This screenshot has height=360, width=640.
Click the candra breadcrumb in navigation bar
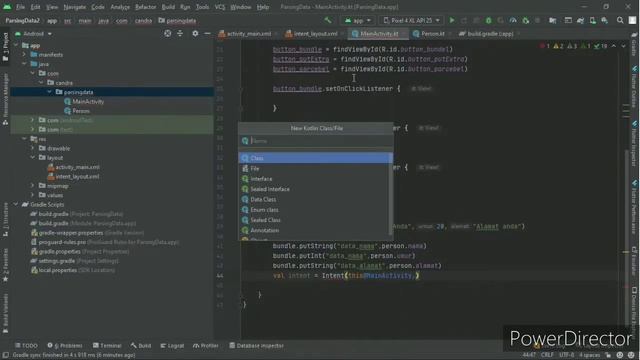coord(143,20)
